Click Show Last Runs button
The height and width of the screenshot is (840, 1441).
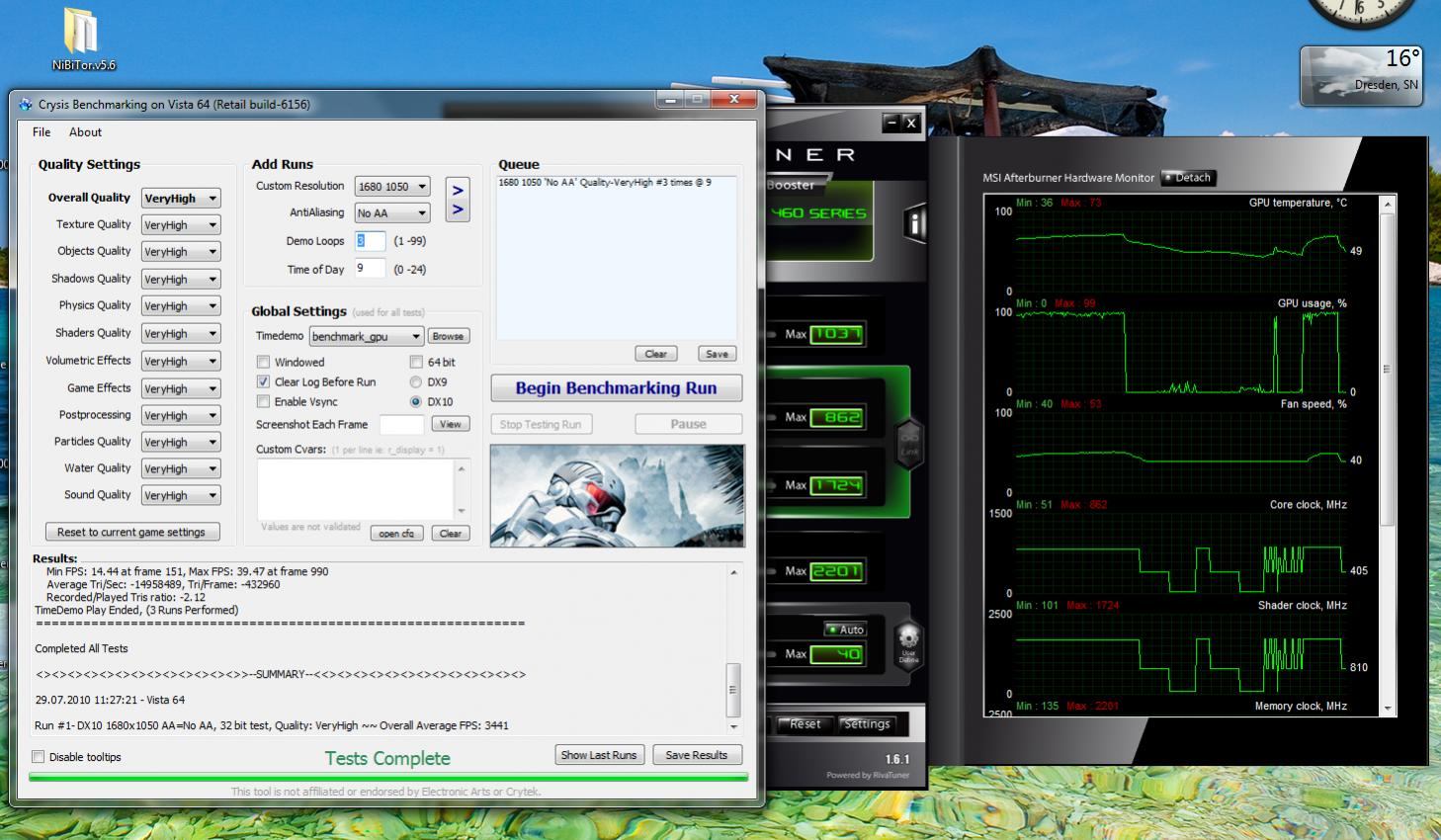(x=599, y=755)
